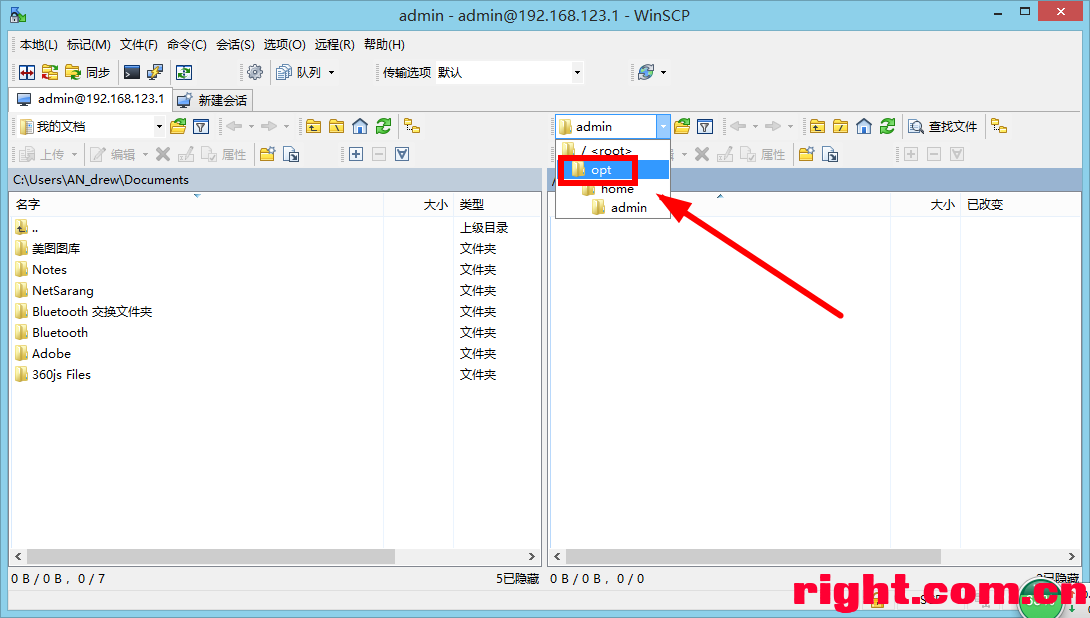Sort local files by 名字 column

(197, 204)
